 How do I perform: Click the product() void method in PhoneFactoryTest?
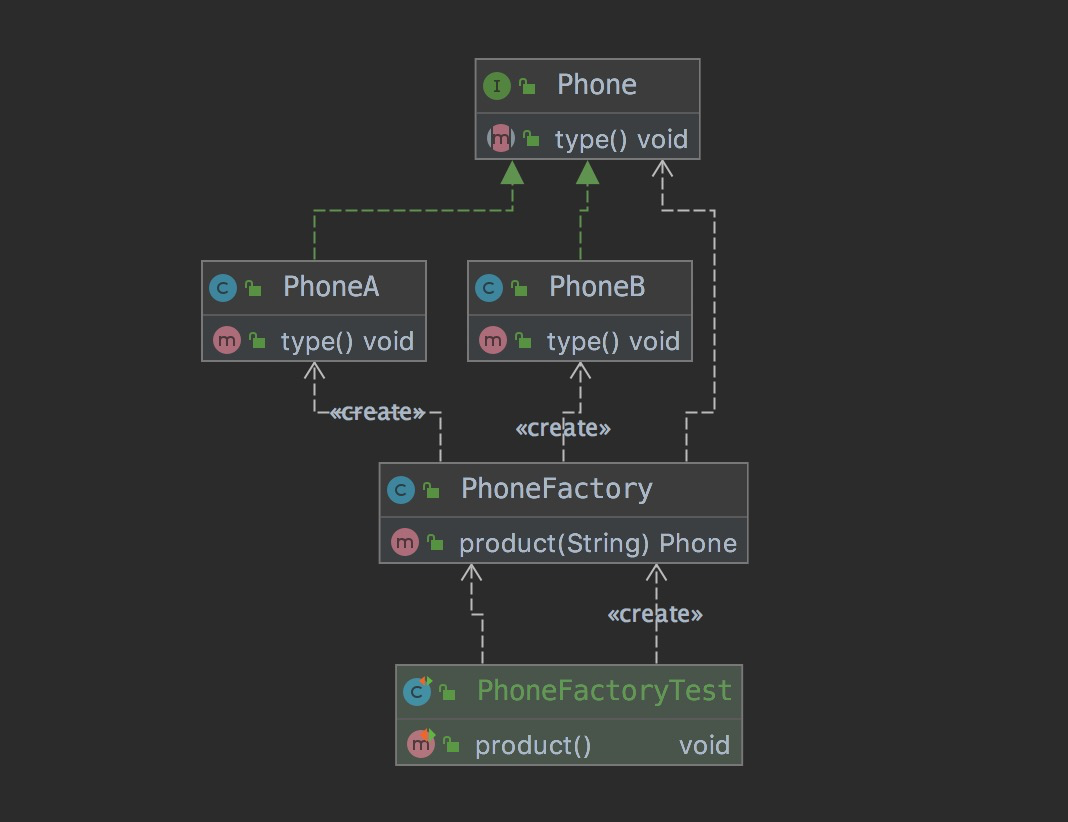tap(533, 745)
